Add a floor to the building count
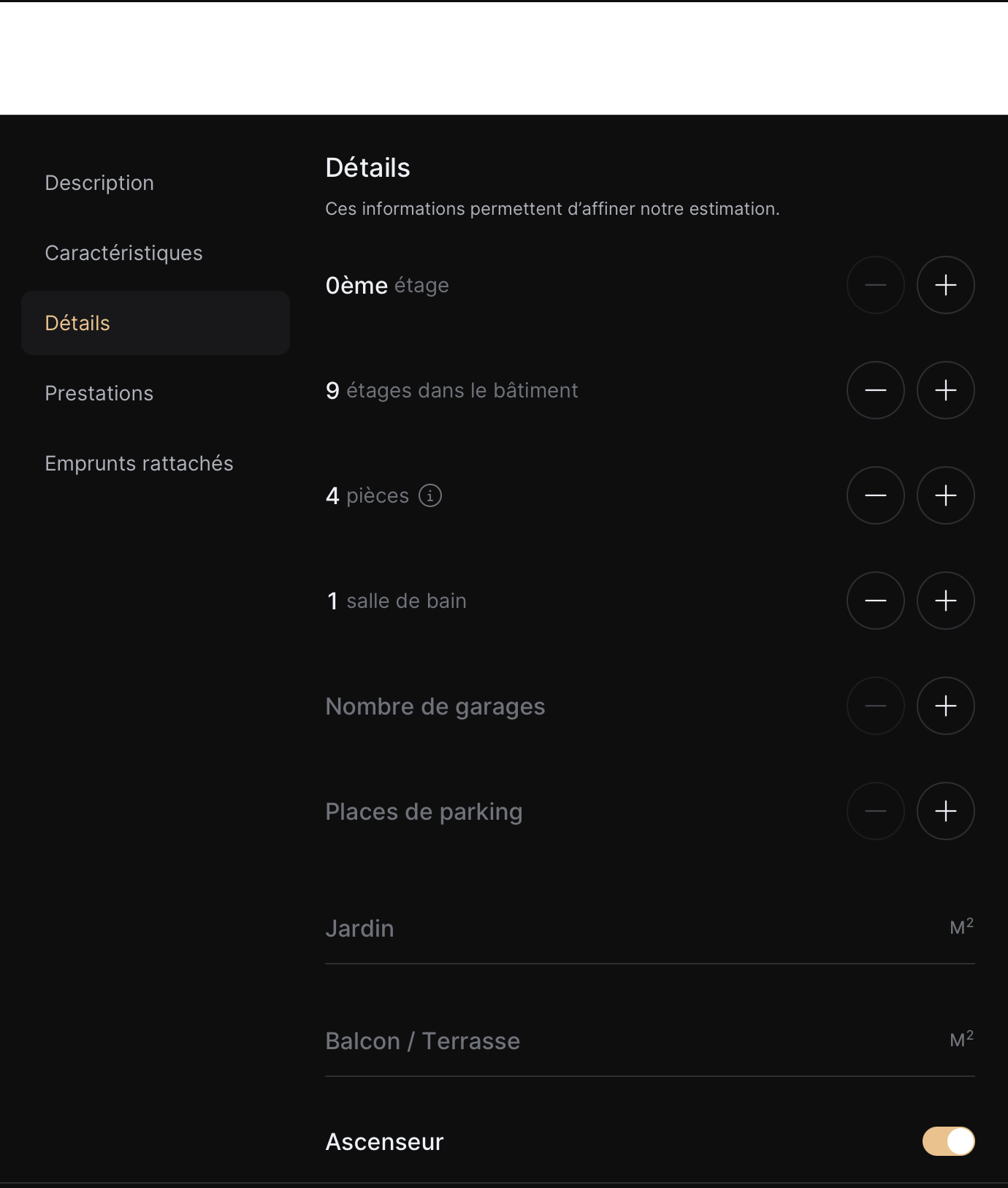 945,390
